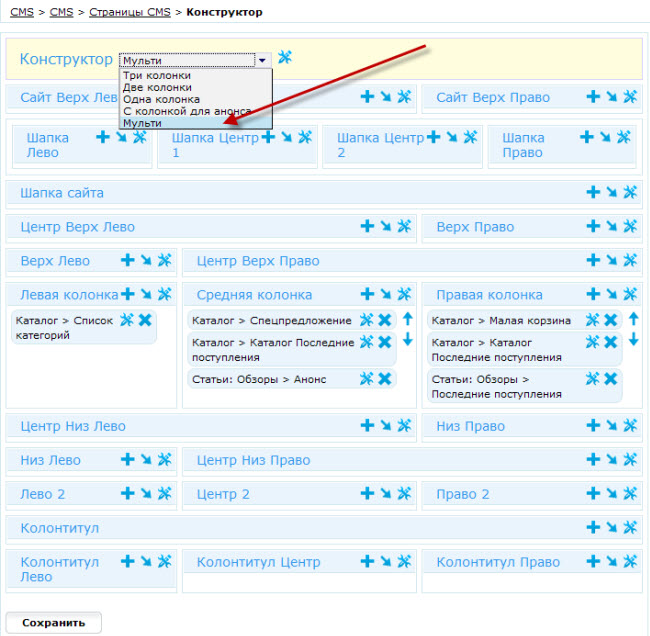This screenshot has width=650, height=636.
Task: Add a block to Колонтитул
Action: tap(593, 527)
